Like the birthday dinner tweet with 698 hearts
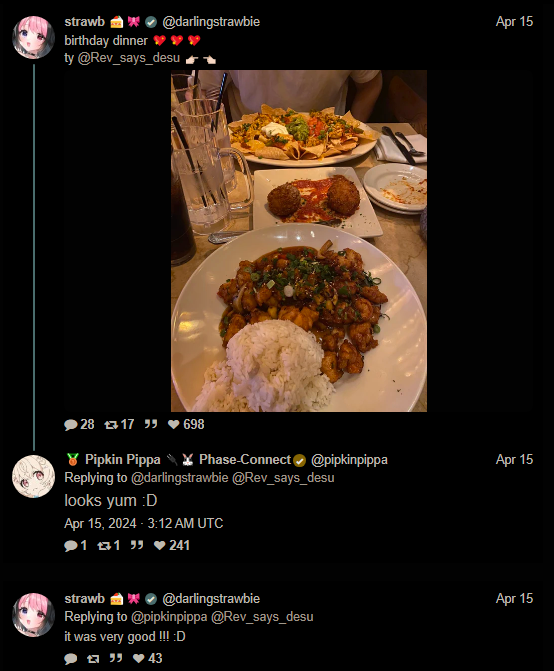The height and width of the screenshot is (671, 554). click(x=173, y=425)
